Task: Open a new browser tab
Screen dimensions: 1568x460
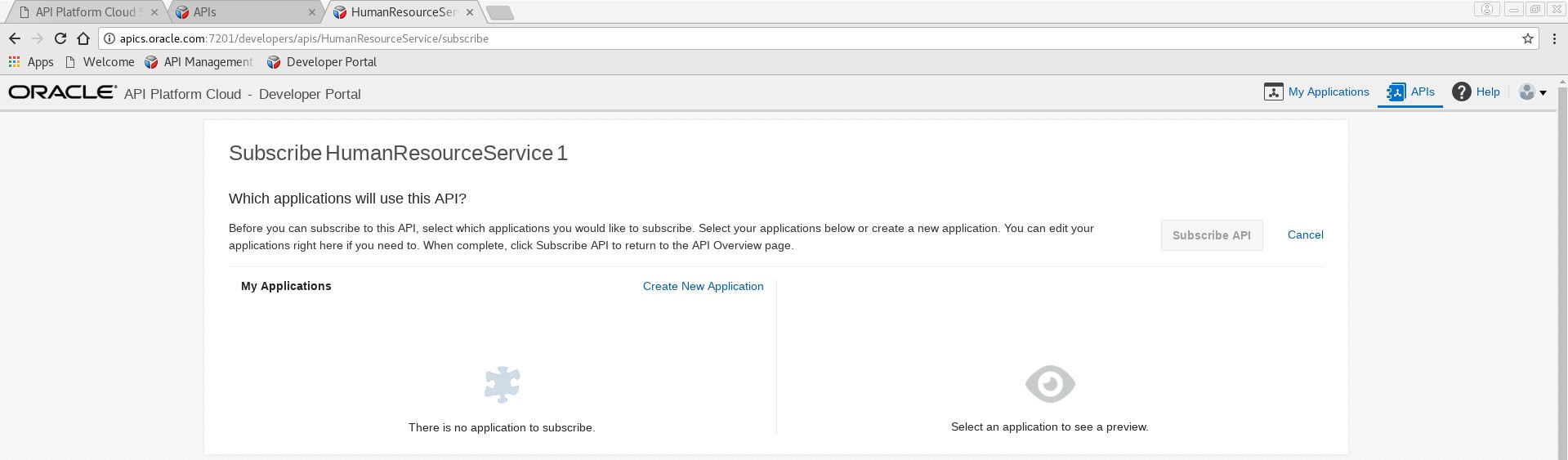Action: [x=499, y=12]
